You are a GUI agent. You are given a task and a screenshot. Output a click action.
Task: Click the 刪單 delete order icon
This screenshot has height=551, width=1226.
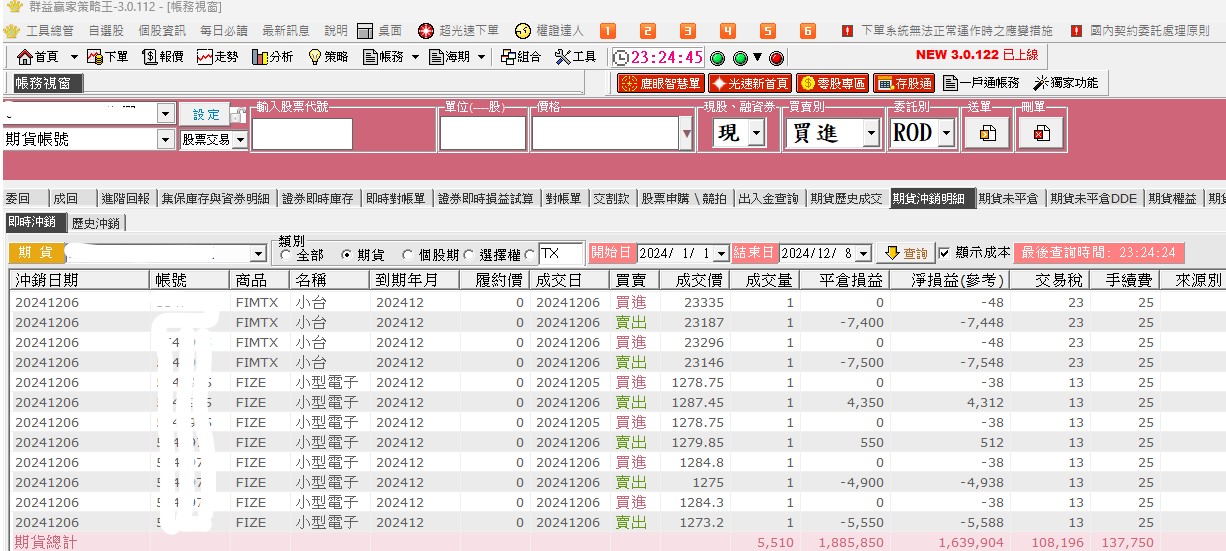click(1041, 133)
